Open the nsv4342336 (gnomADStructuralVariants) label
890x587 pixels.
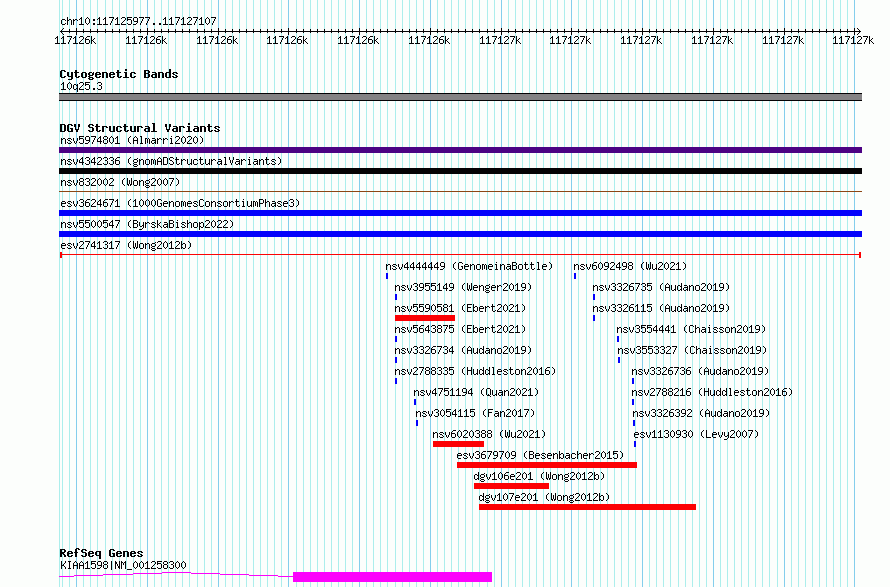(171, 161)
